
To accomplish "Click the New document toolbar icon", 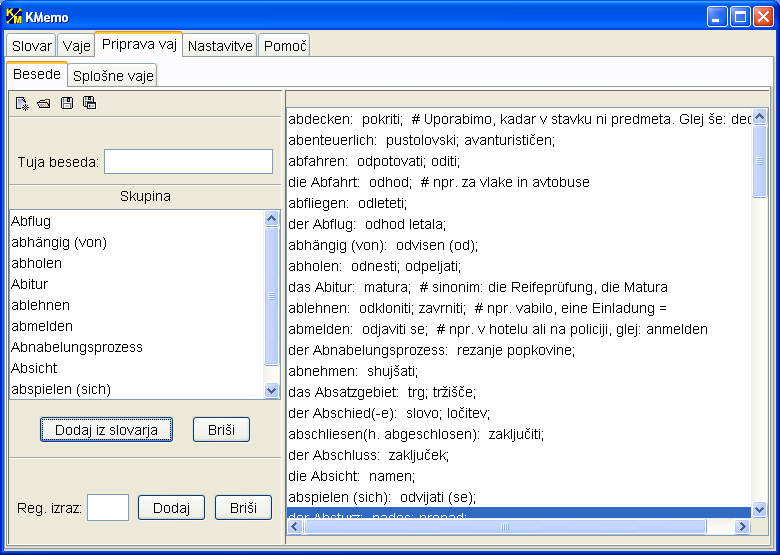I will (x=22, y=103).
